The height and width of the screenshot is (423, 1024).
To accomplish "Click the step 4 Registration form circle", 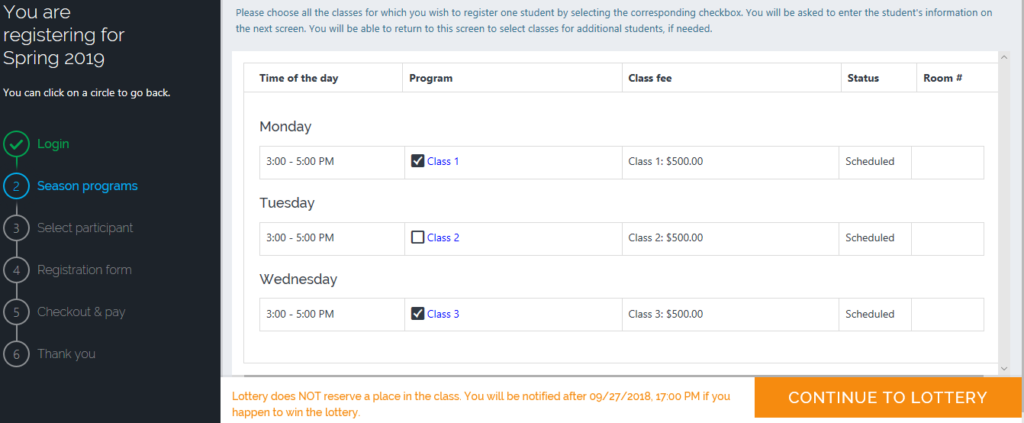I will click(x=16, y=270).
